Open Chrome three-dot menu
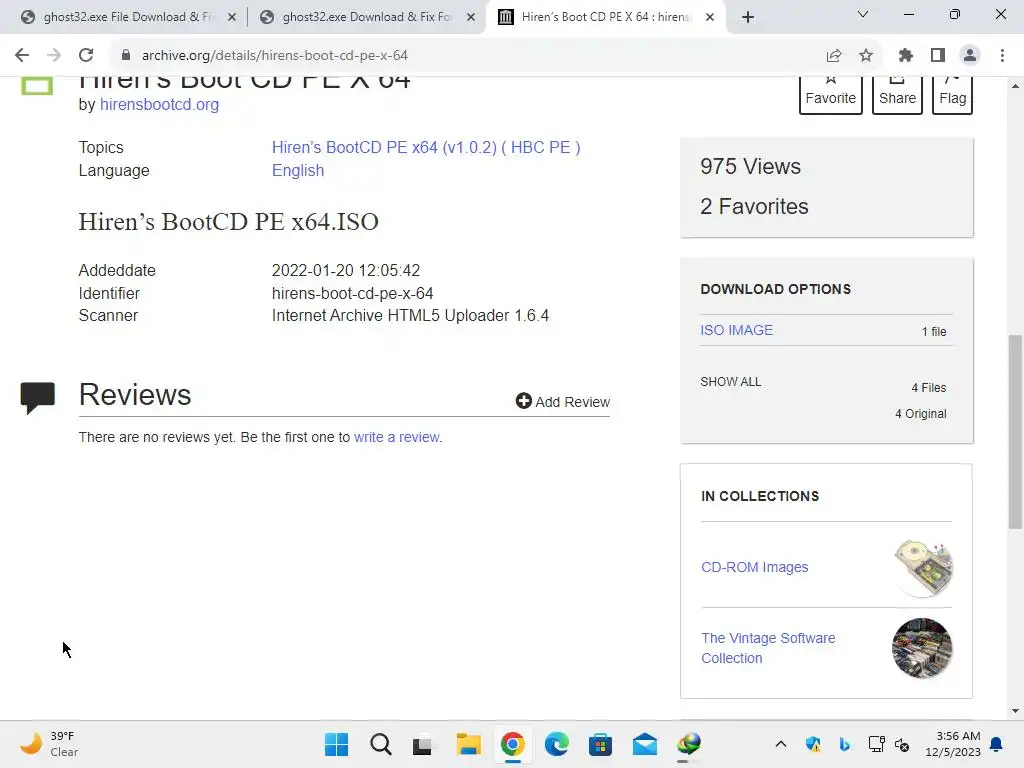The height and width of the screenshot is (768, 1024). coord(1002,56)
